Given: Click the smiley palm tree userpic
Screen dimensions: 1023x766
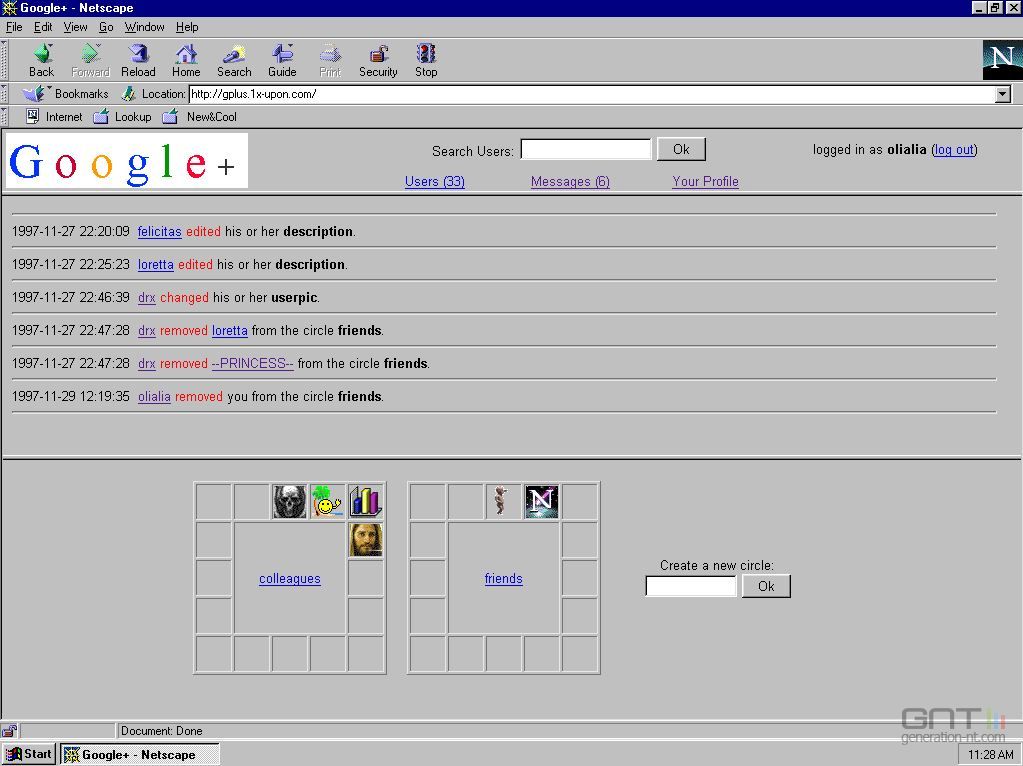Looking at the screenshot, I should tap(327, 501).
